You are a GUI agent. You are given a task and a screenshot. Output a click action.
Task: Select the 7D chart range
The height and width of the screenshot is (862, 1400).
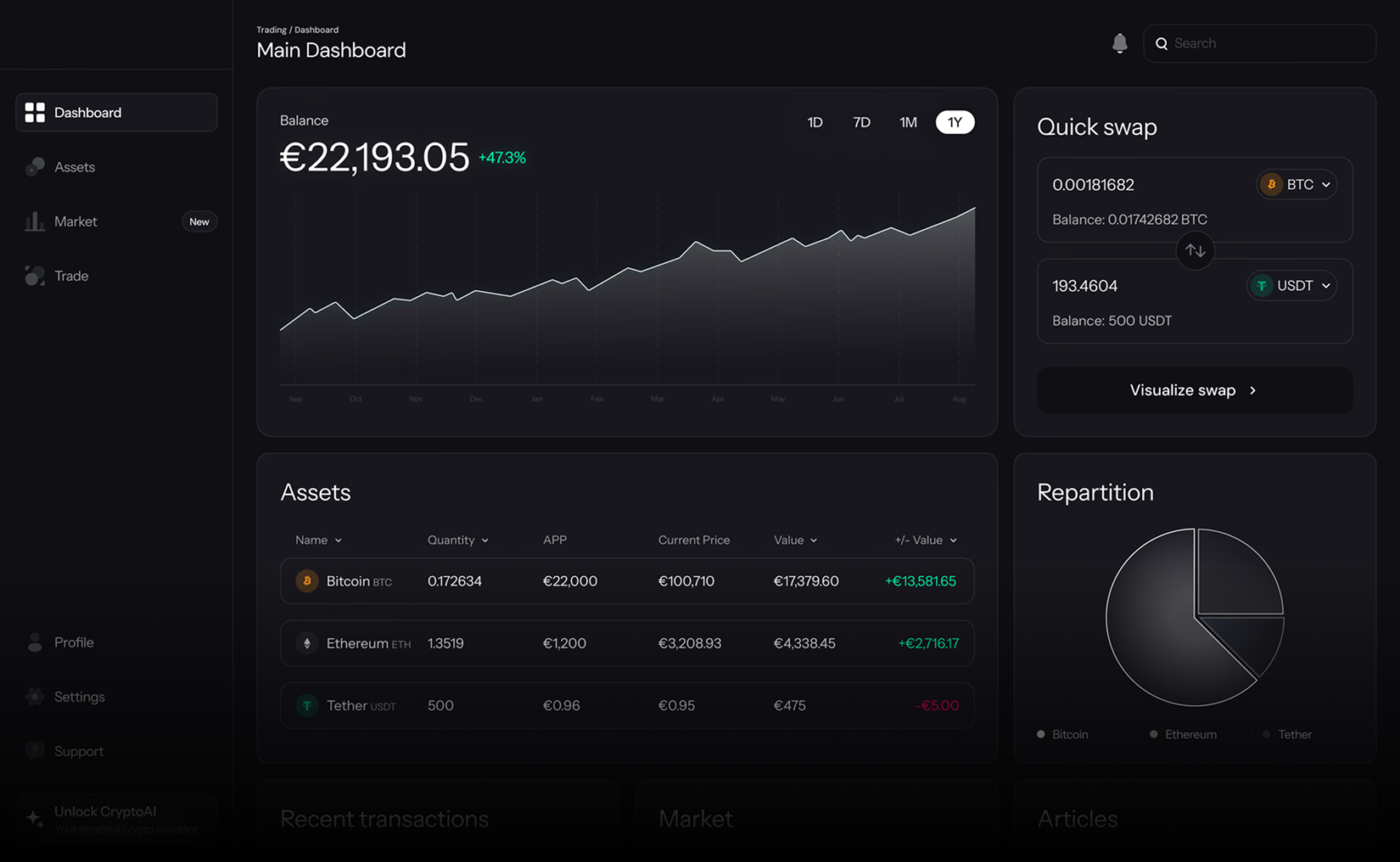coord(861,122)
